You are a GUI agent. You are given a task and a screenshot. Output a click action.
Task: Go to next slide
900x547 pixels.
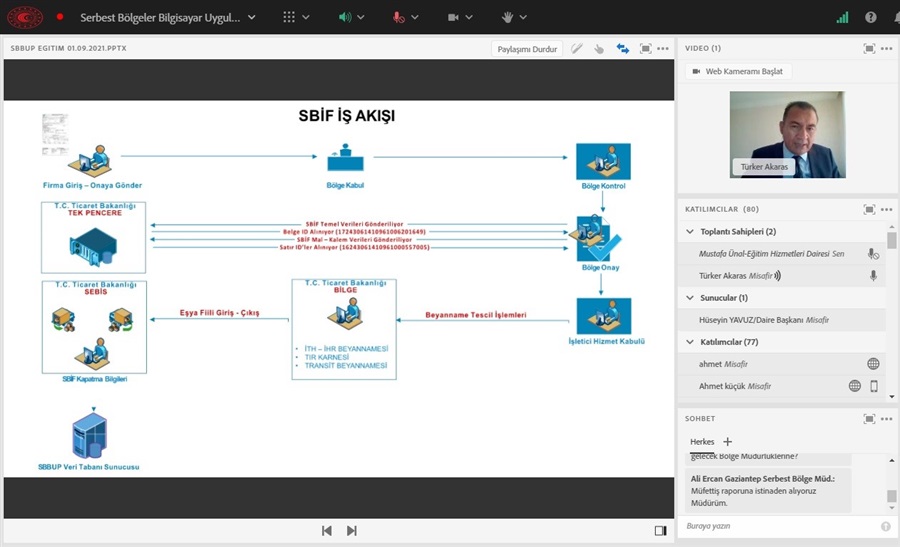pyautogui.click(x=352, y=530)
